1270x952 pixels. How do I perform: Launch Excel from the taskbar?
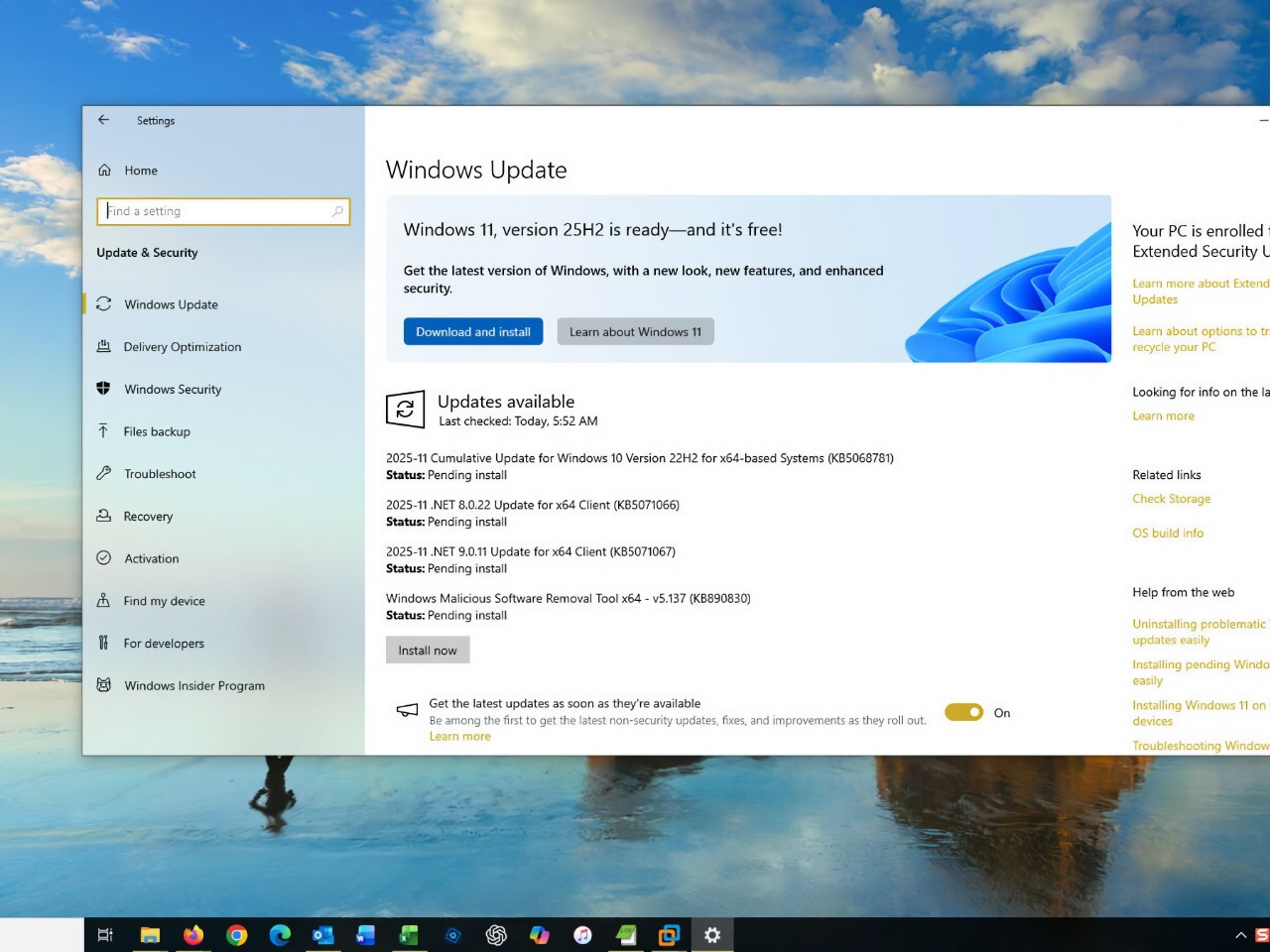tap(408, 934)
